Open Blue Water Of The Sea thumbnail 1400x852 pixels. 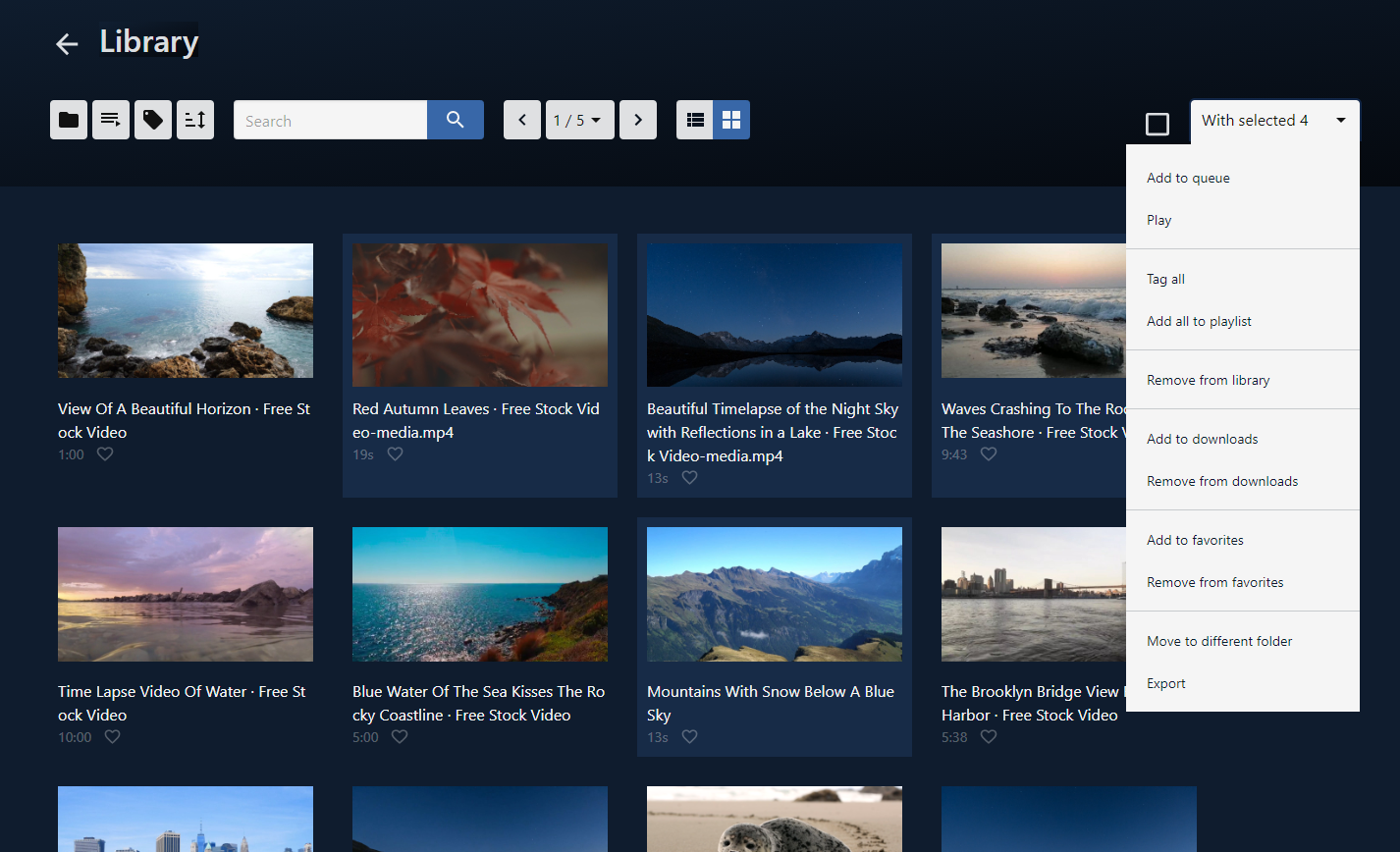click(480, 594)
